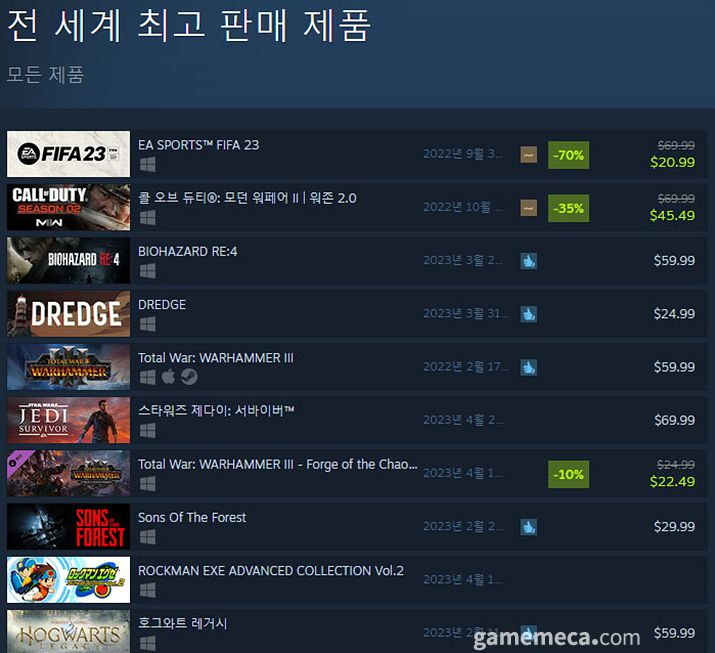The height and width of the screenshot is (653, 715).
Task: Open the DREDGE game thumbnail
Action: pos(68,314)
